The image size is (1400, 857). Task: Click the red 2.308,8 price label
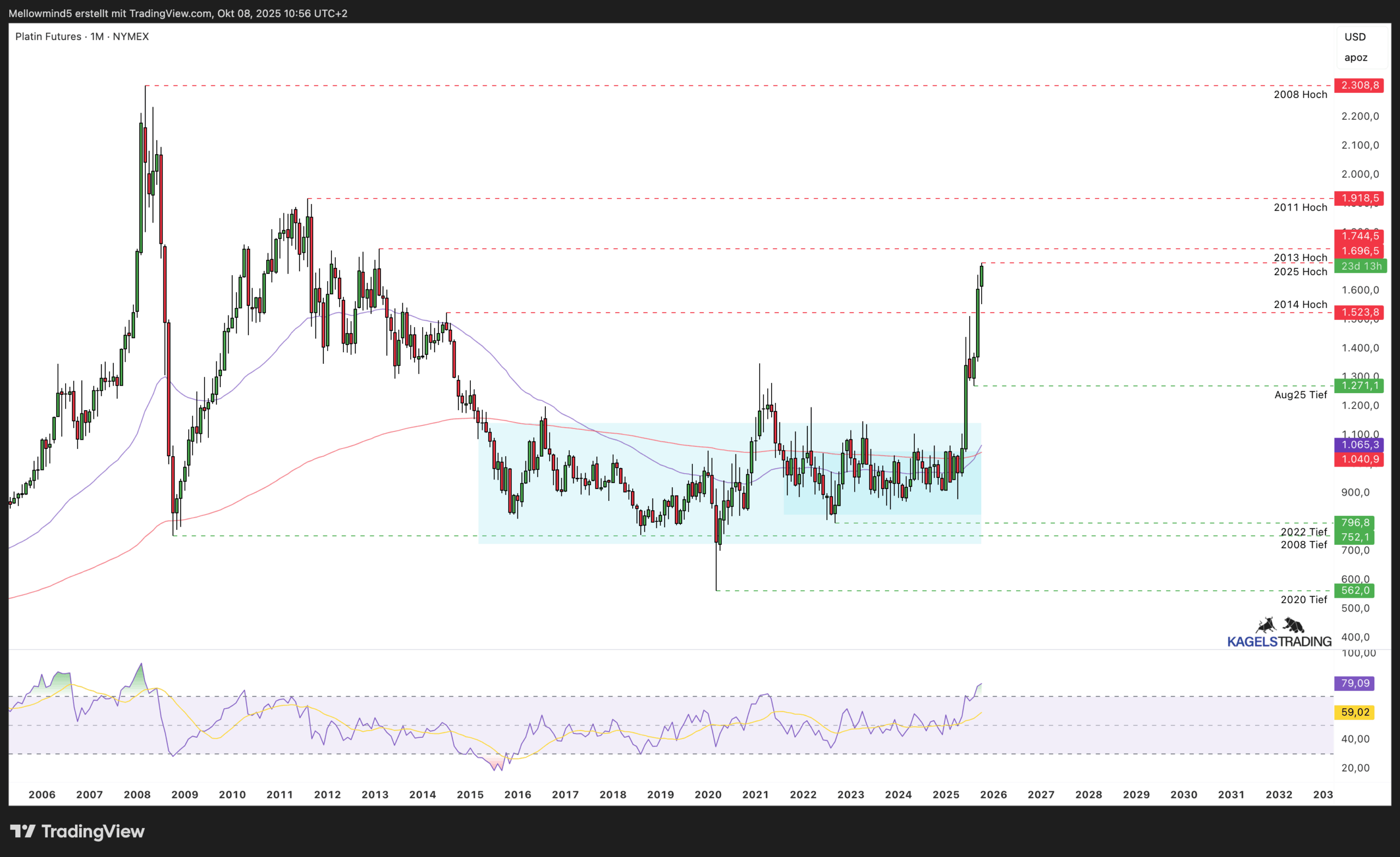click(x=1359, y=86)
